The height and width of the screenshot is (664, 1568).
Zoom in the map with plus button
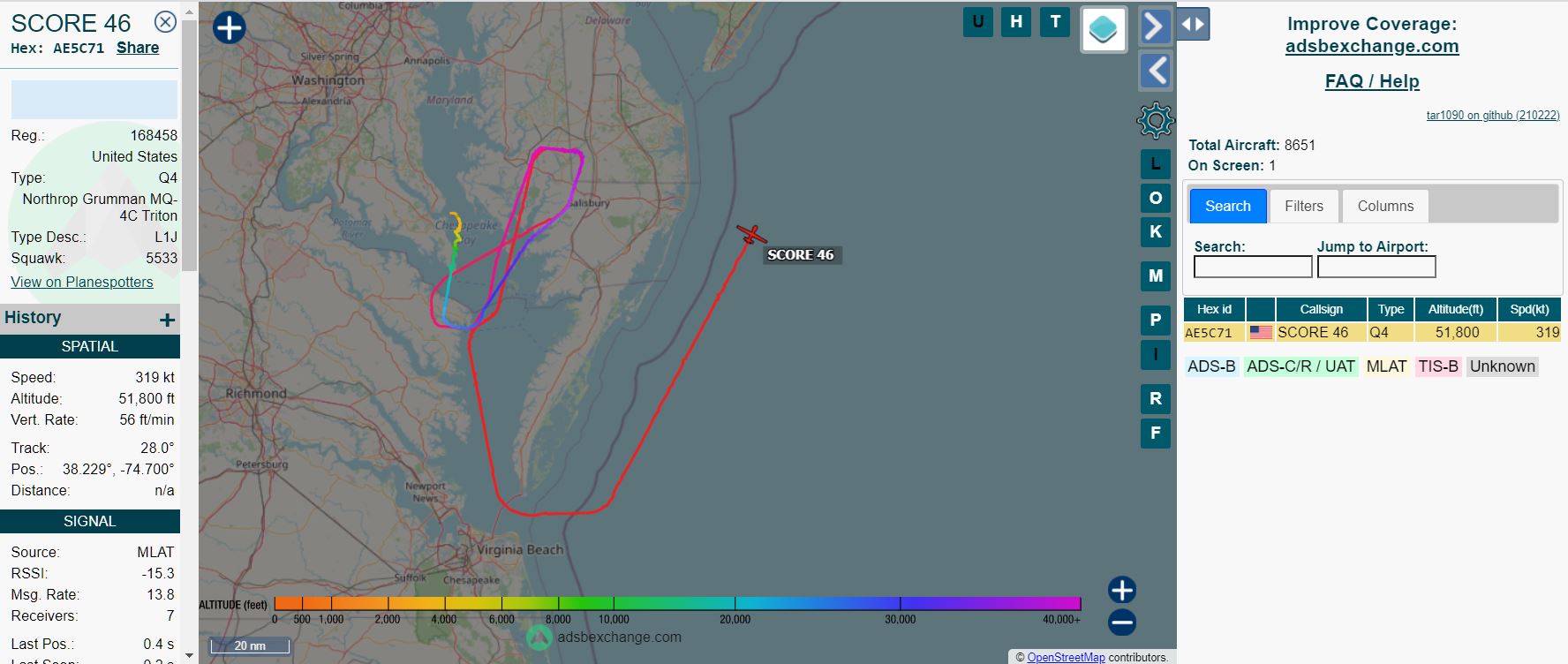1121,590
